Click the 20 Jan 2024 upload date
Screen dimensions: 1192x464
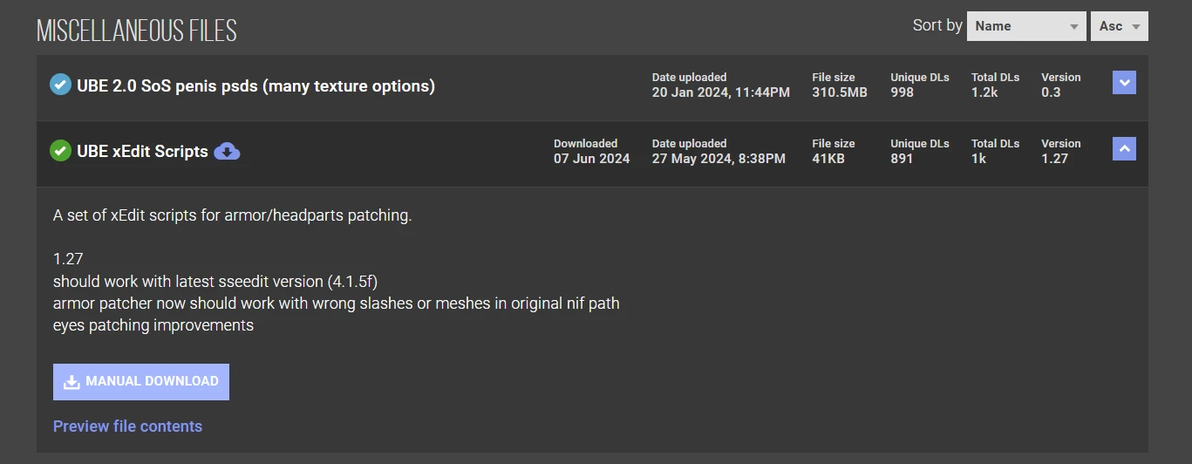[720, 93]
